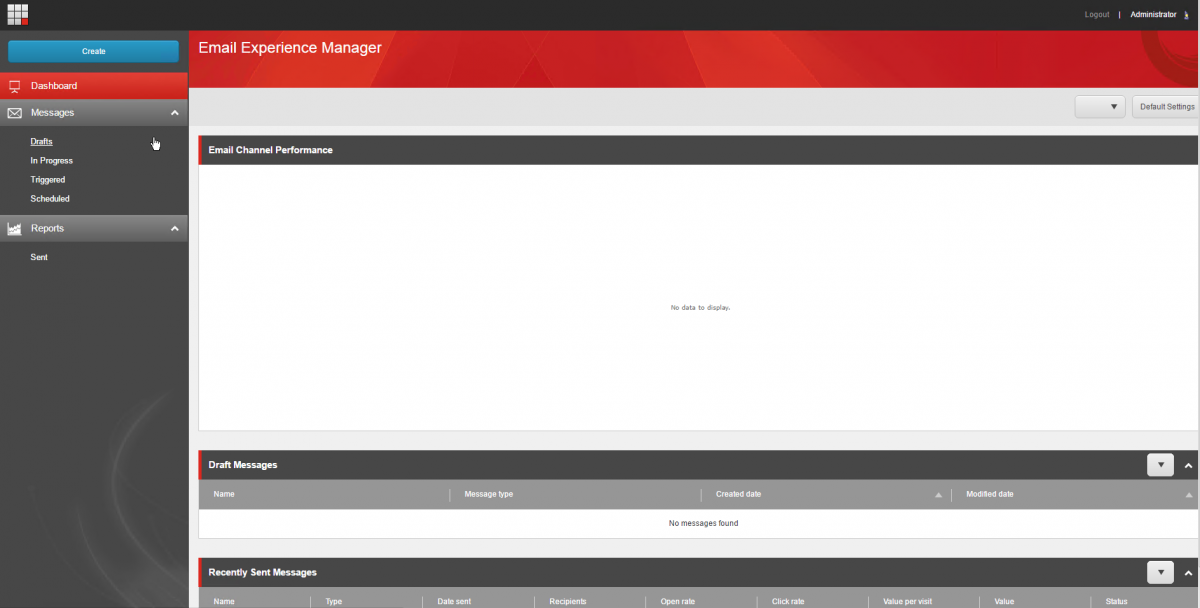Sort sent messages by Status column
The width and height of the screenshot is (1200, 608).
pos(1116,602)
